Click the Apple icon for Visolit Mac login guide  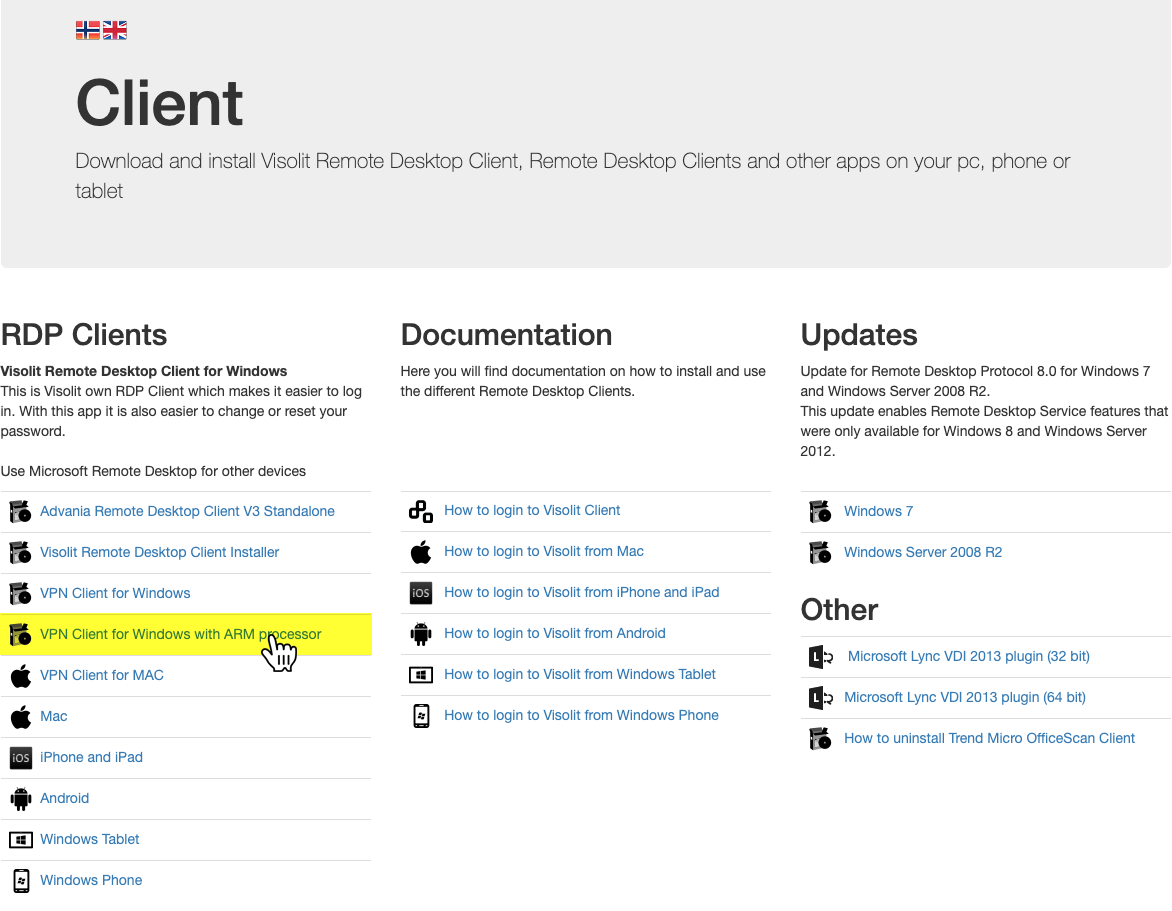click(420, 551)
